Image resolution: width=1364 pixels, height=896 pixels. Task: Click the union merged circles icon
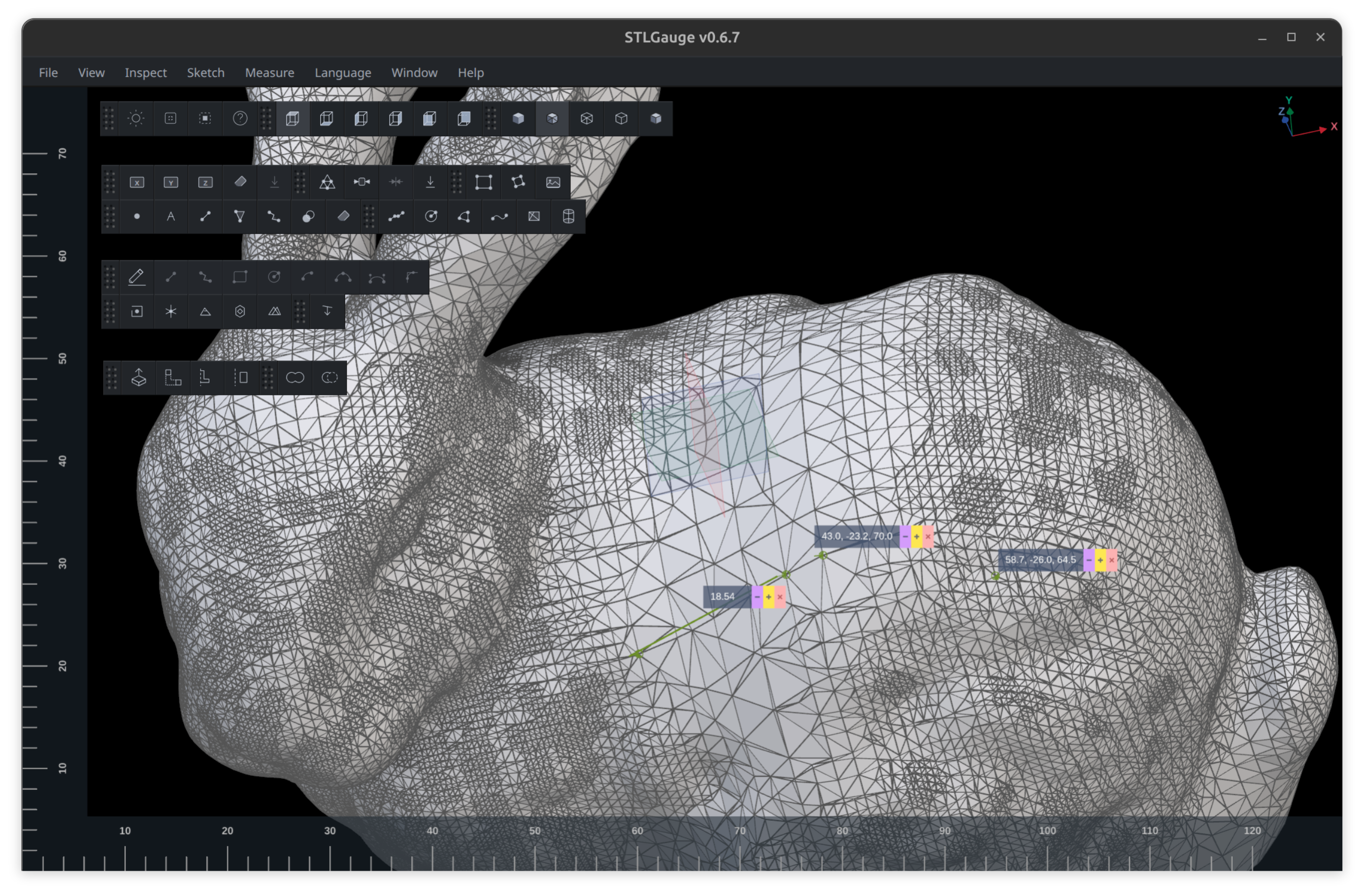pyautogui.click(x=295, y=377)
